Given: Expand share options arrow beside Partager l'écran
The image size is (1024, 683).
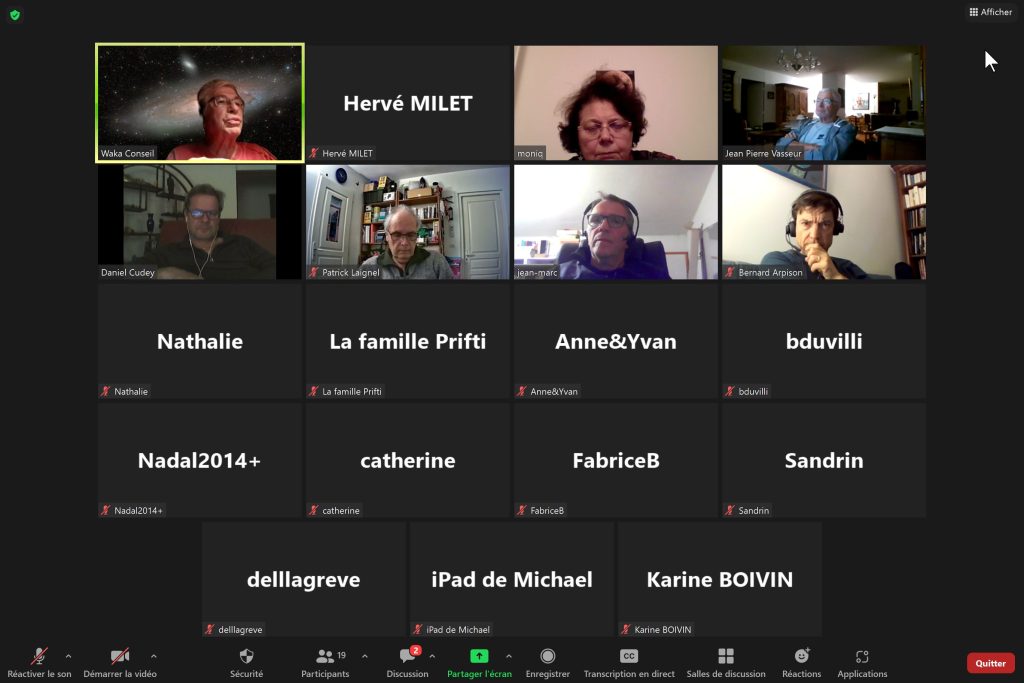Looking at the screenshot, I should point(509,656).
